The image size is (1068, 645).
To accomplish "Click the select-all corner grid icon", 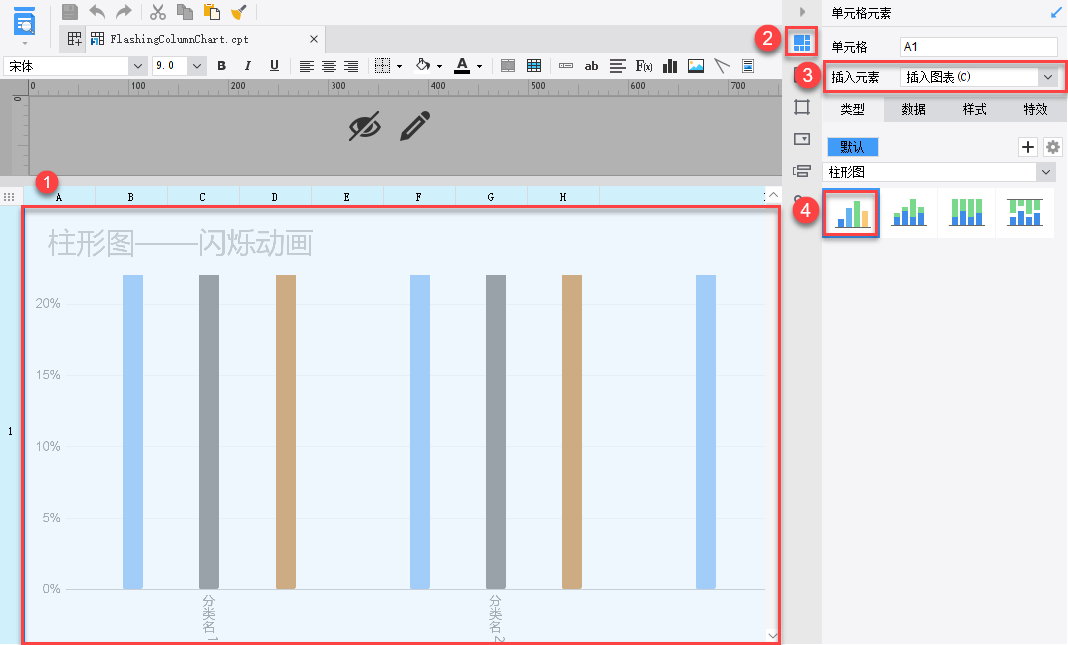I will pos(9,197).
